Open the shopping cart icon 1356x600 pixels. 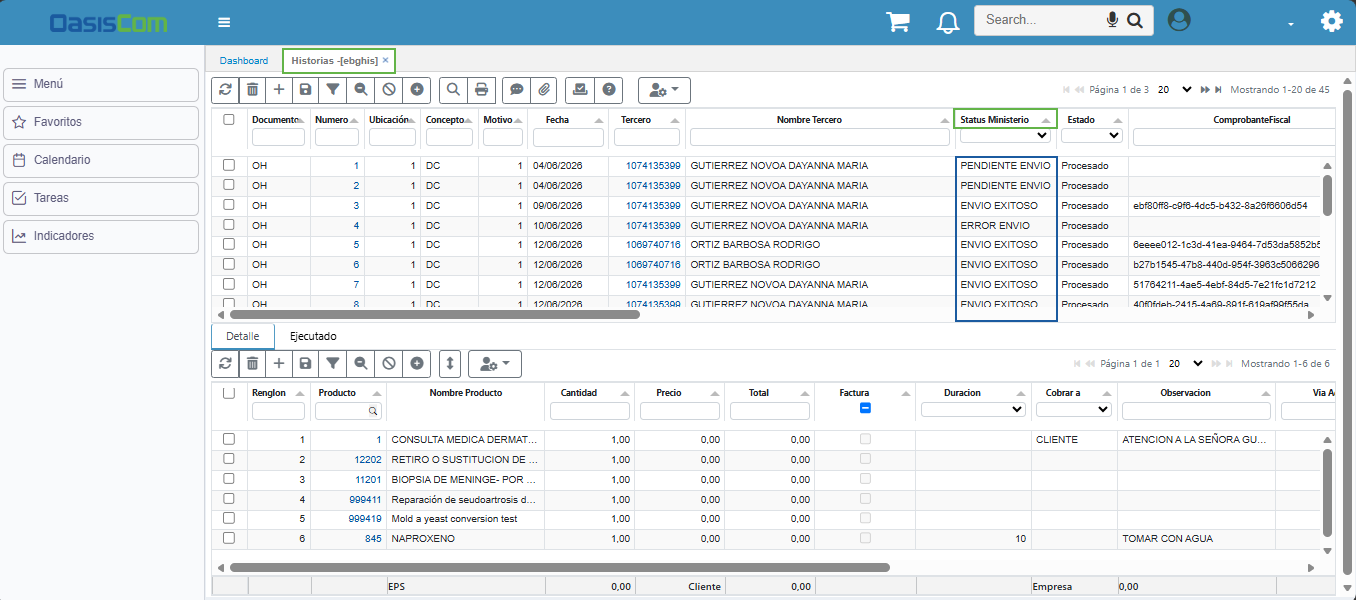[x=897, y=22]
